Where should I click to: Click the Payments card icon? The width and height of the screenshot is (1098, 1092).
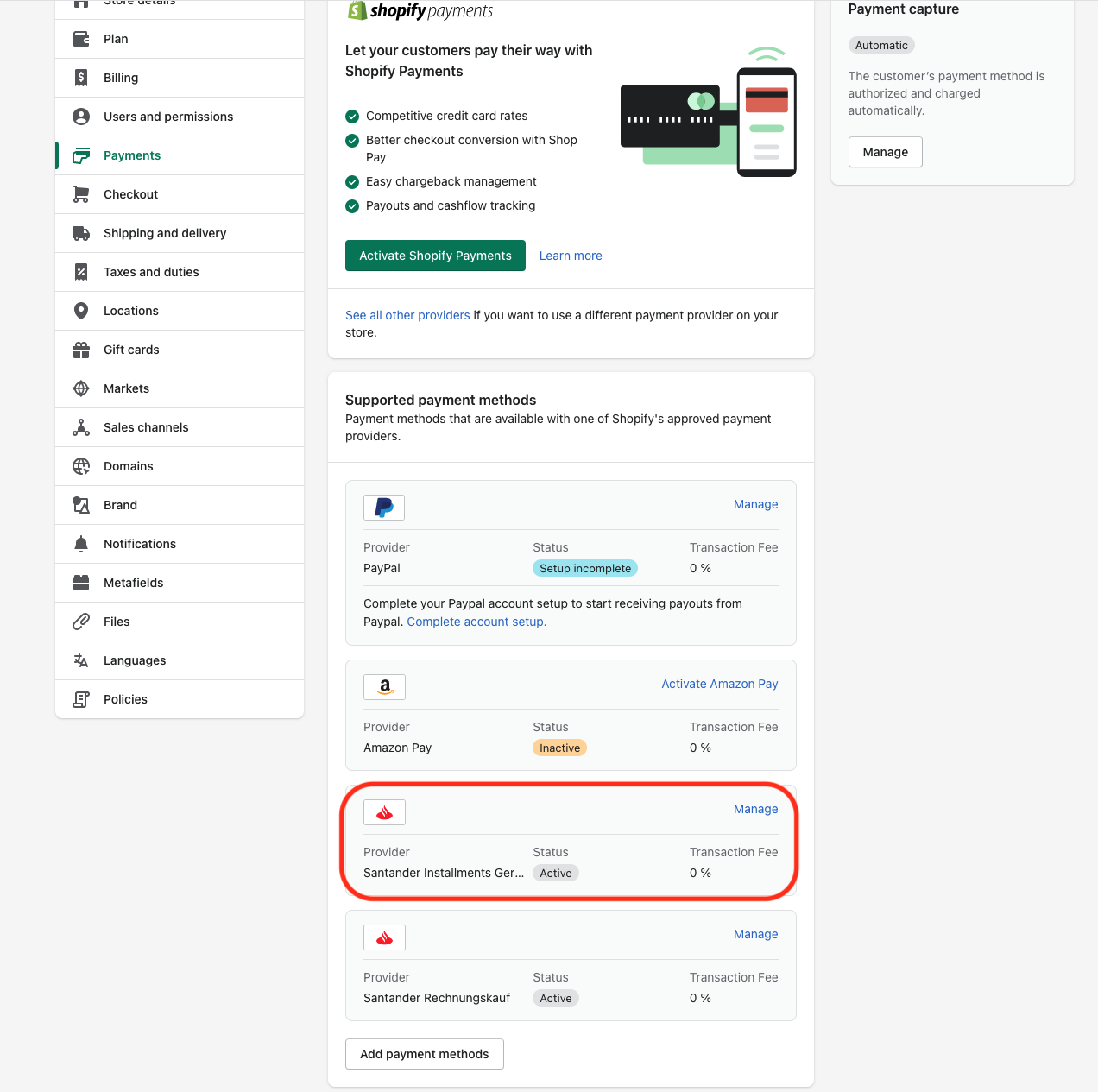click(x=81, y=155)
